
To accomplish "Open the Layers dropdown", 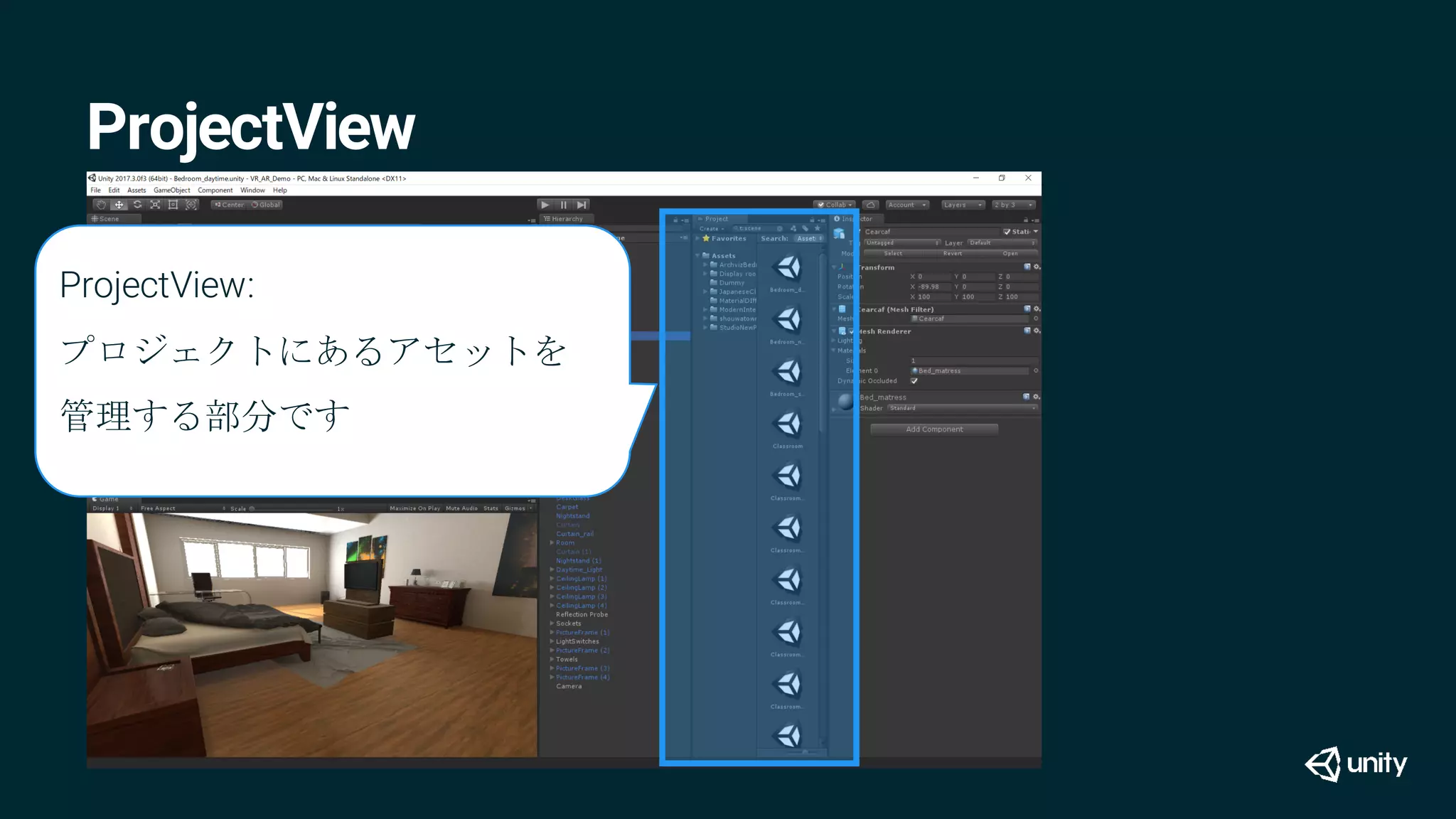I will point(963,205).
